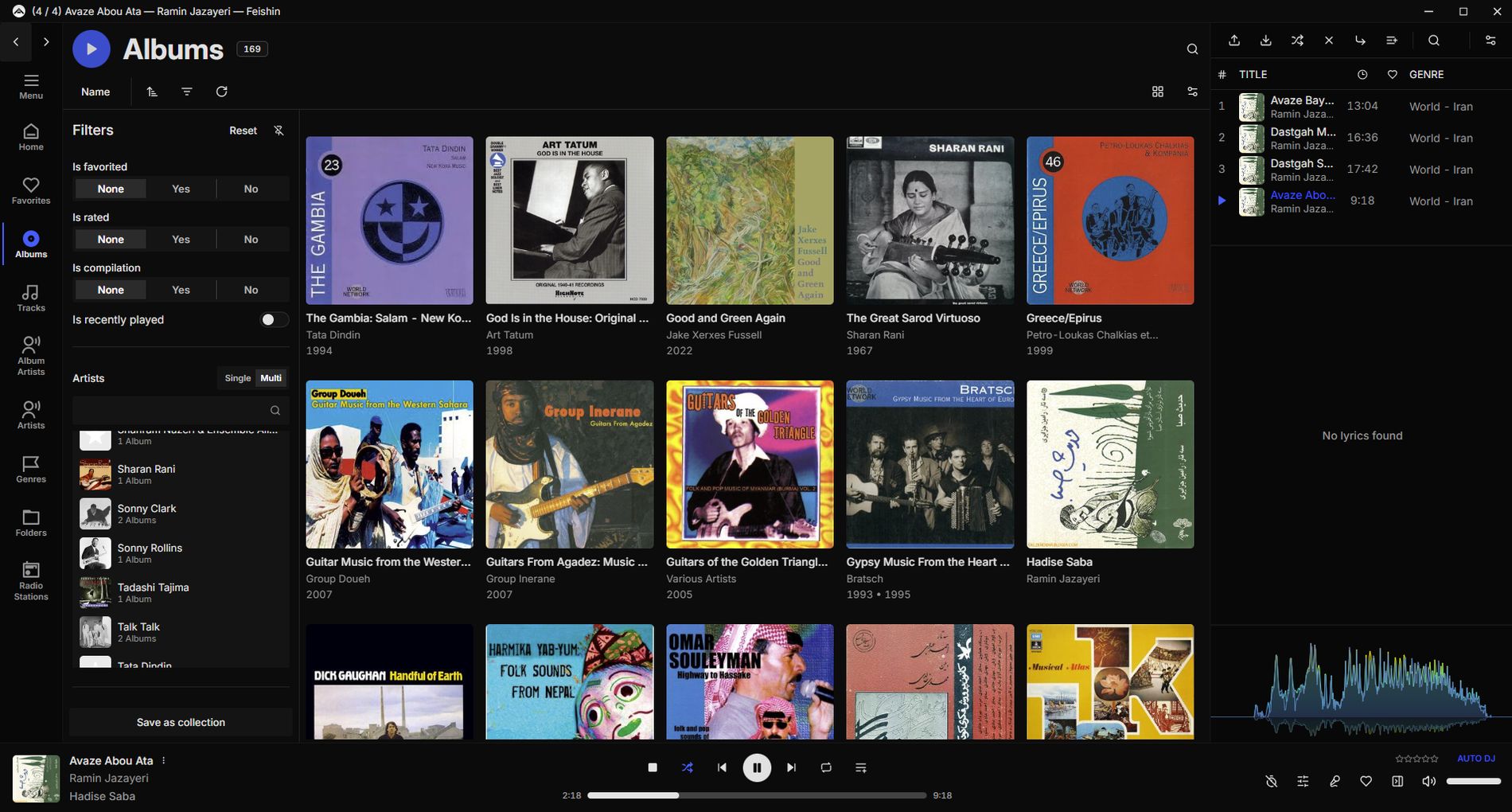The width and height of the screenshot is (1512, 812).
Task: Enable the Is recently played switch
Action: tap(274, 320)
